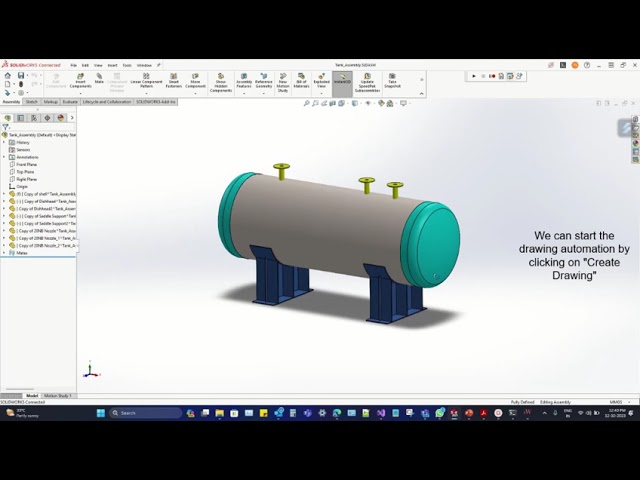Click Smart Fasteners tool
The width and height of the screenshot is (640, 480).
pos(173,81)
